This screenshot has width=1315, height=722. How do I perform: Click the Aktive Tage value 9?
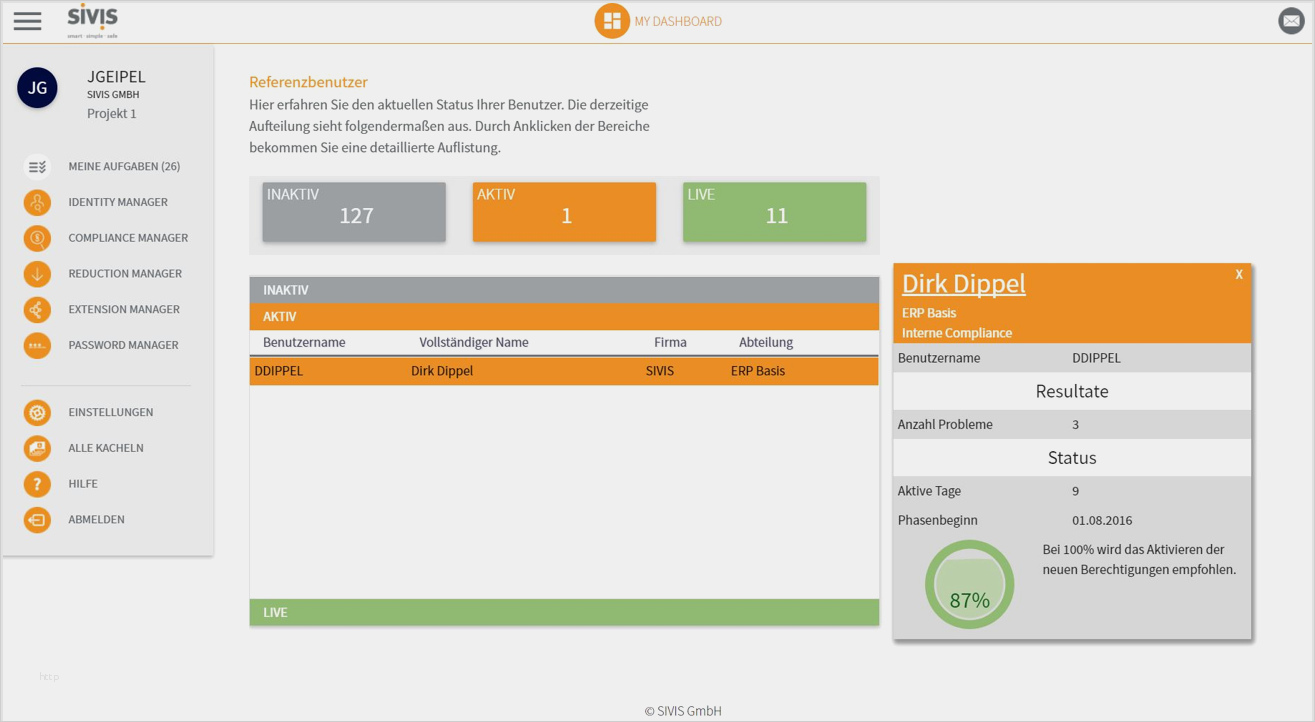pyautogui.click(x=1076, y=491)
